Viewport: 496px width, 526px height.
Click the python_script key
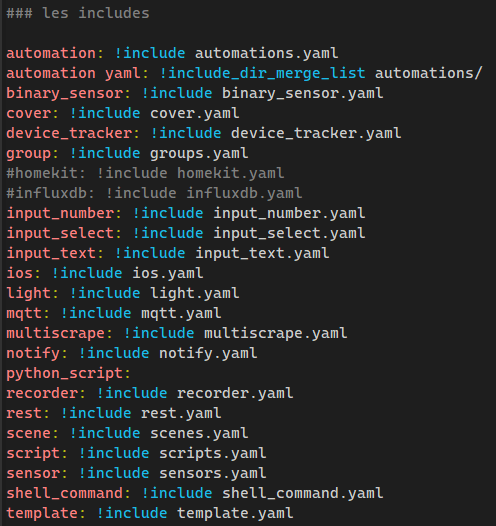coord(65,374)
